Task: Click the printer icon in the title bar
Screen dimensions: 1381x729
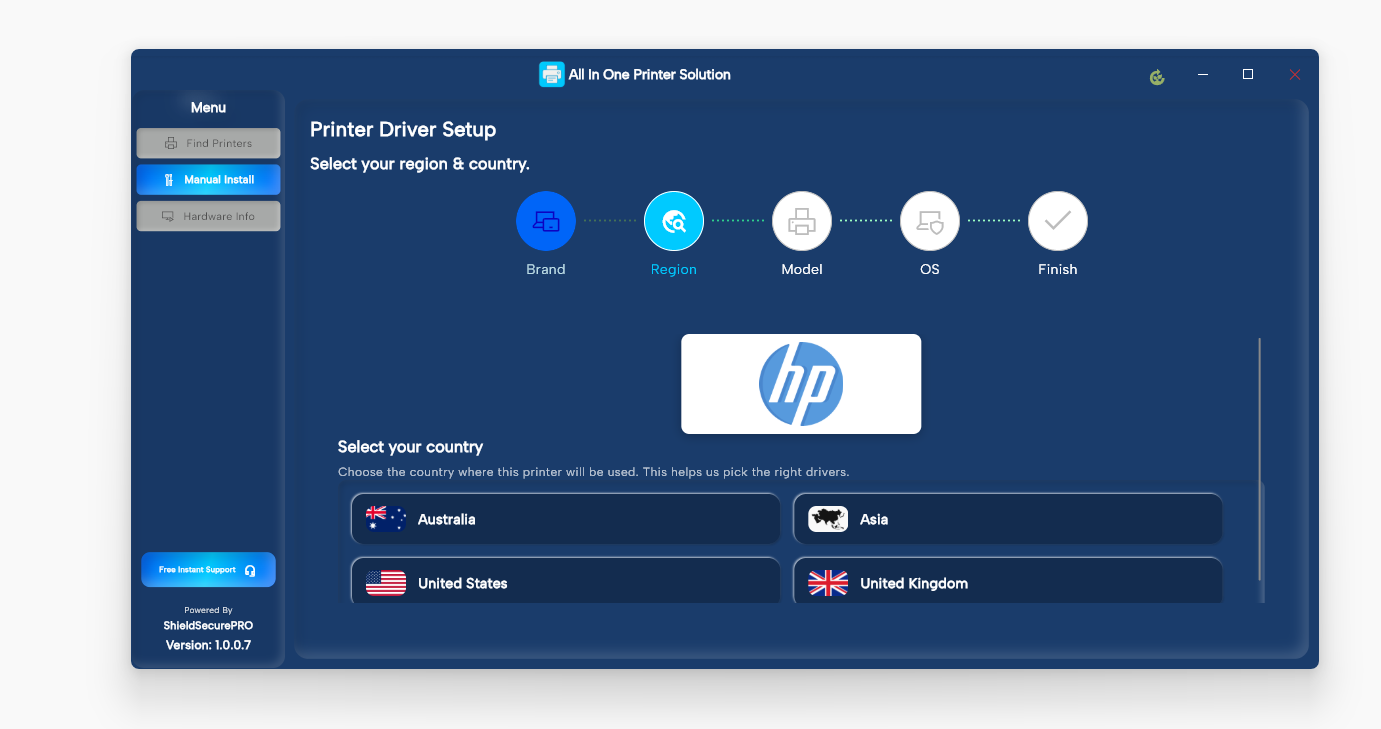Action: click(552, 74)
